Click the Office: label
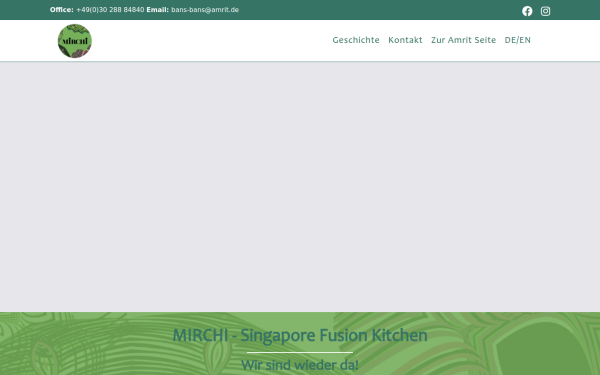Image resolution: width=600 pixels, height=375 pixels. pos(62,10)
